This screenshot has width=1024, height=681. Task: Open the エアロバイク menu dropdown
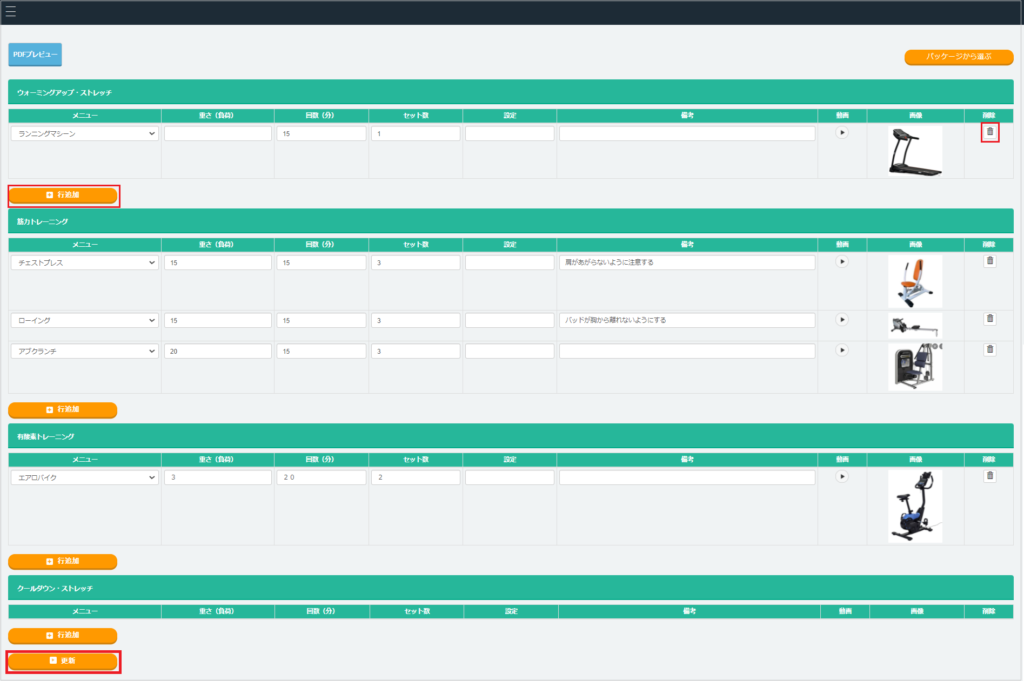click(x=85, y=478)
